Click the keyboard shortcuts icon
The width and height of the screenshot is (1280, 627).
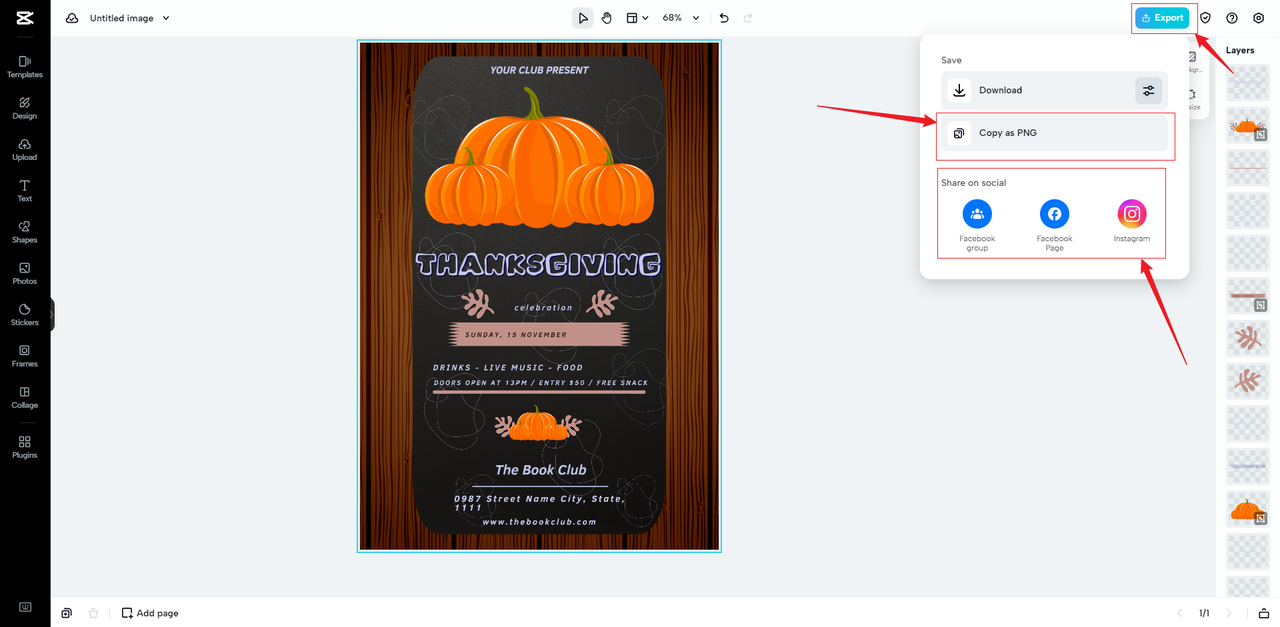25,607
